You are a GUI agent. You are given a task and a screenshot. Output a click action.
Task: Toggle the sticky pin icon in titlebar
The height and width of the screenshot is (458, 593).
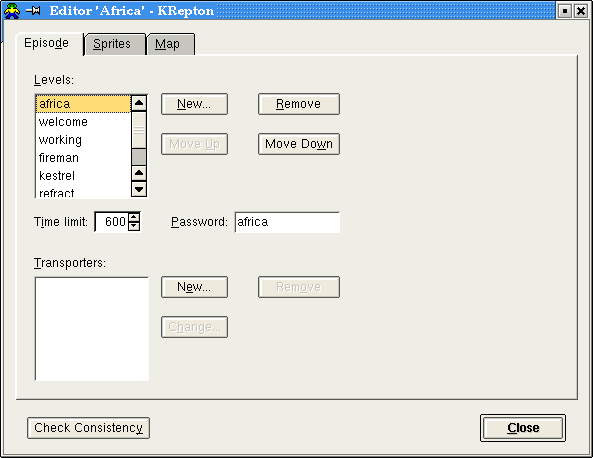34,11
